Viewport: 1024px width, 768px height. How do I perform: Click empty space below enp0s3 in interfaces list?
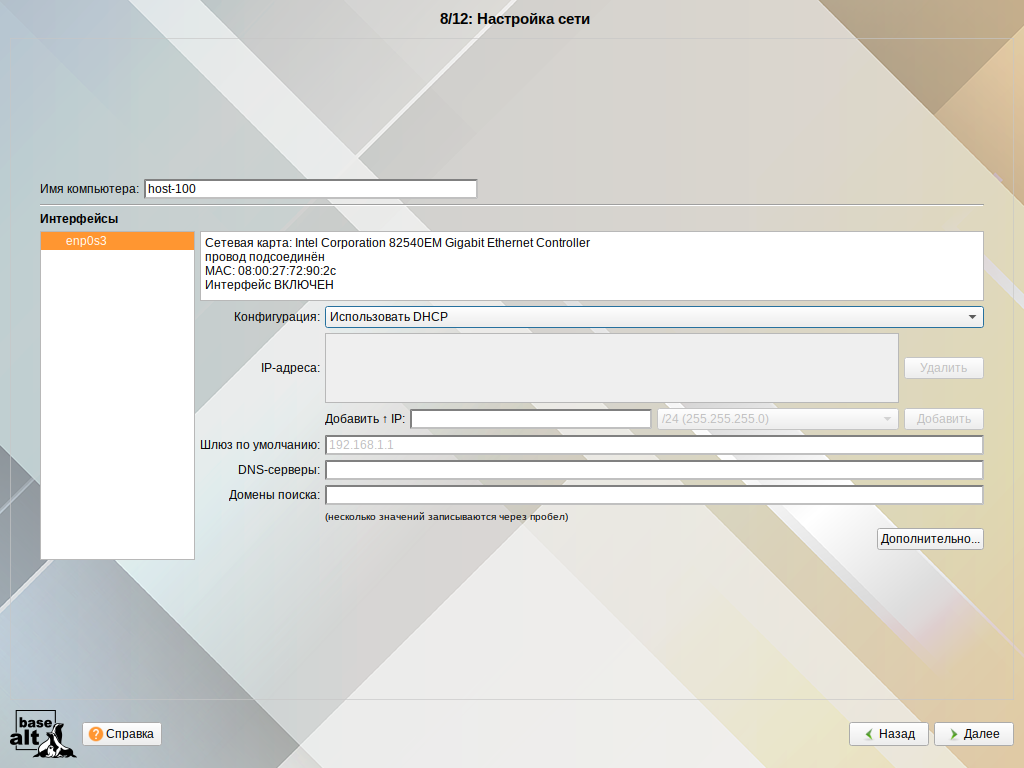117,400
